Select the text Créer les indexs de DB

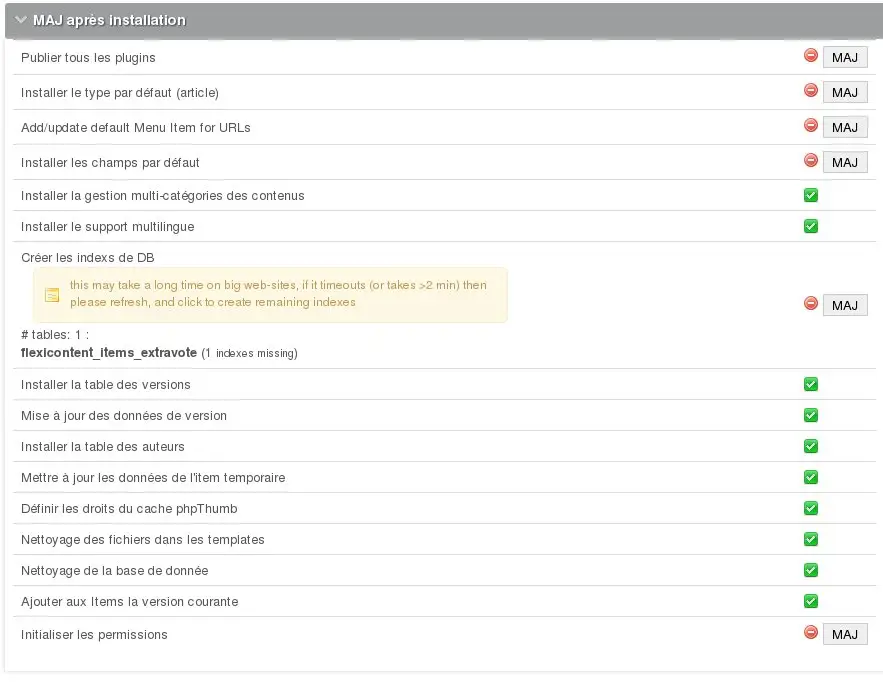tap(87, 257)
